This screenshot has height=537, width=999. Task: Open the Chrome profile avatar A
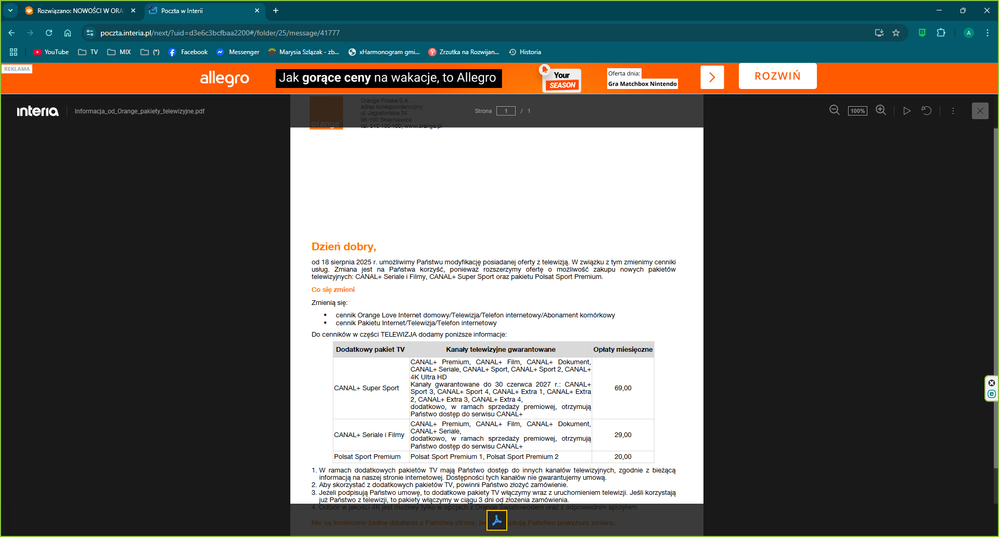click(968, 32)
